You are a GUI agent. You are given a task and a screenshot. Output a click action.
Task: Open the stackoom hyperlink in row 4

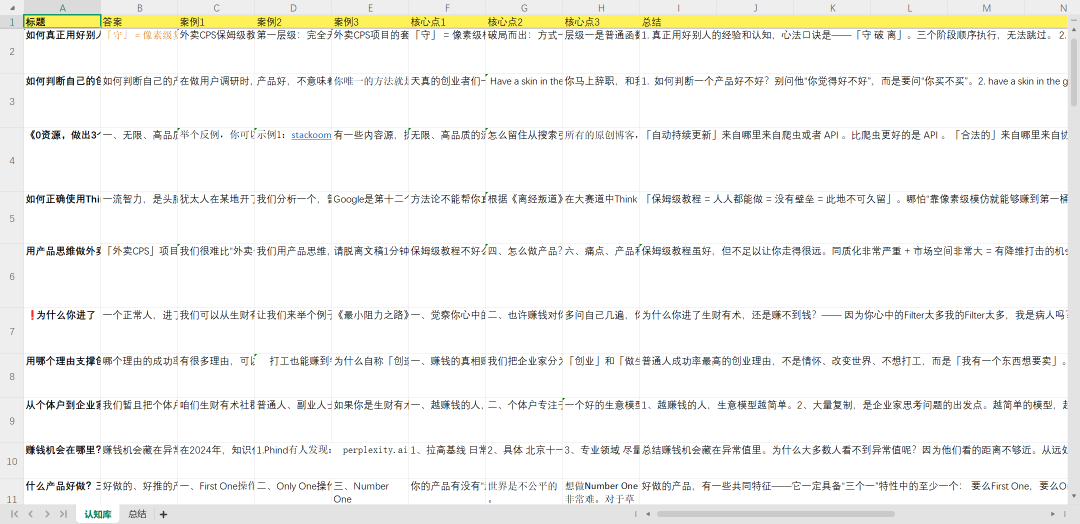click(x=311, y=135)
